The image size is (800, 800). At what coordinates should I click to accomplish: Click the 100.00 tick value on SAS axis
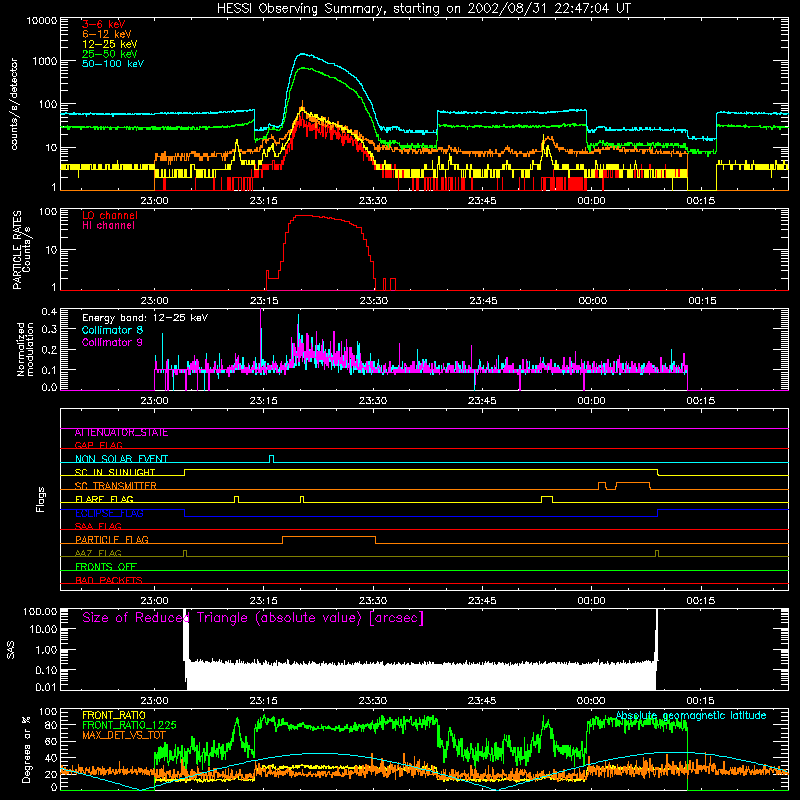(x=40, y=612)
